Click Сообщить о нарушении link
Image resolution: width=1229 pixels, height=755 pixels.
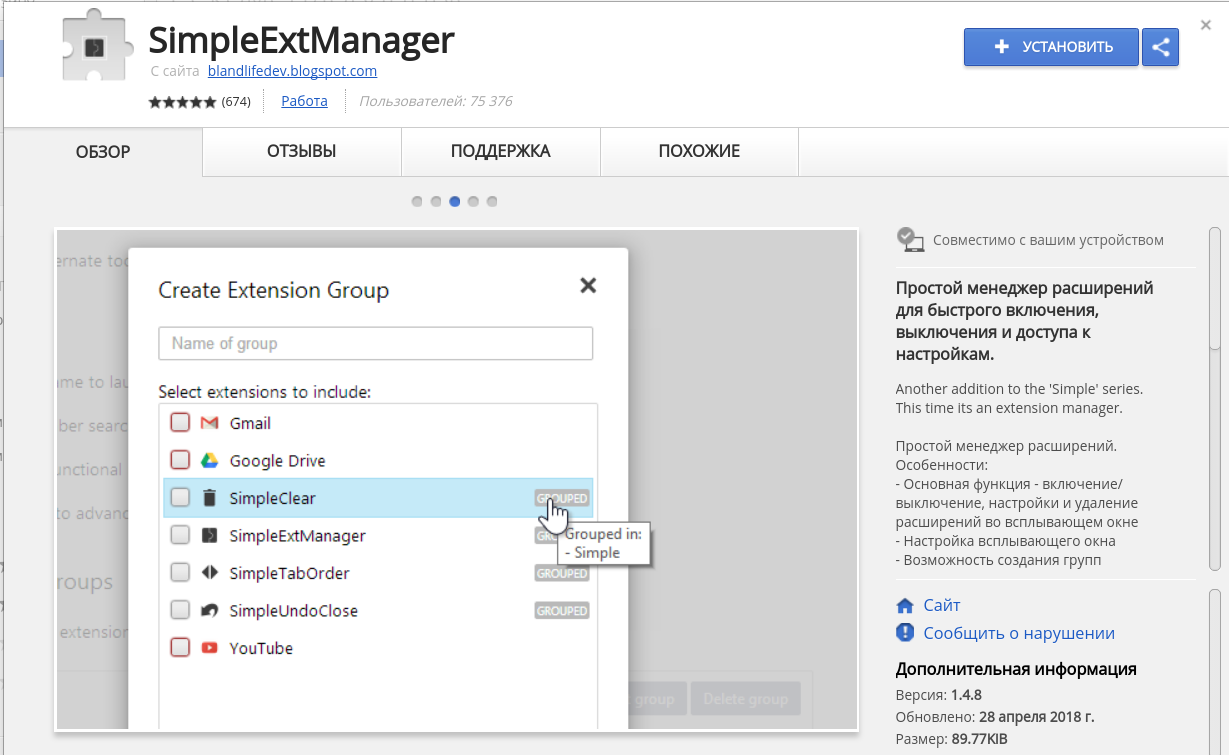(1019, 633)
